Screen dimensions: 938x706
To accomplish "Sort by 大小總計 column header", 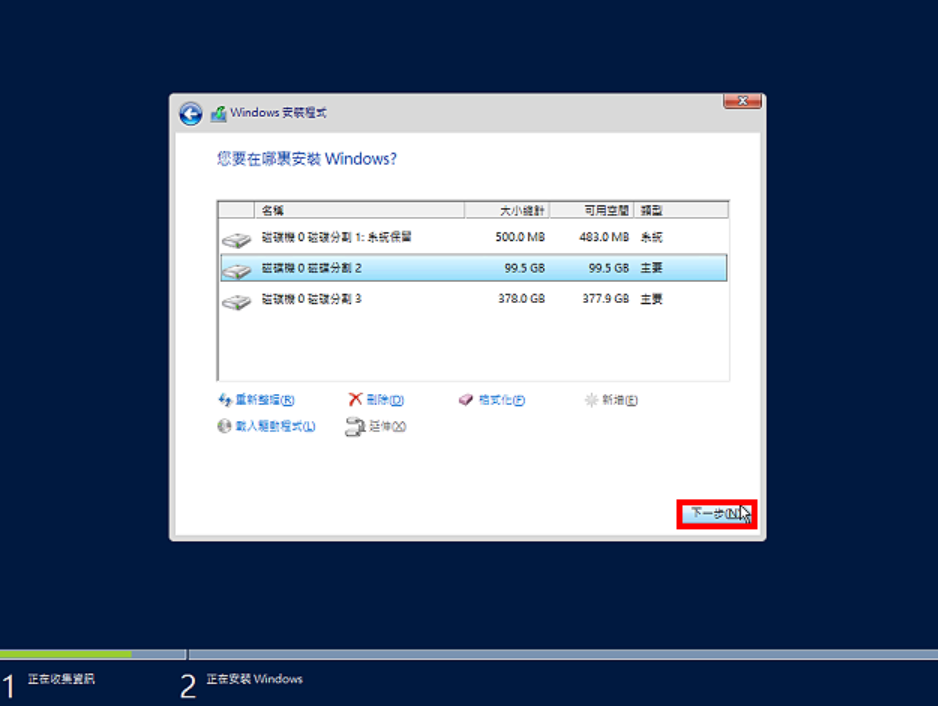I will click(x=507, y=210).
